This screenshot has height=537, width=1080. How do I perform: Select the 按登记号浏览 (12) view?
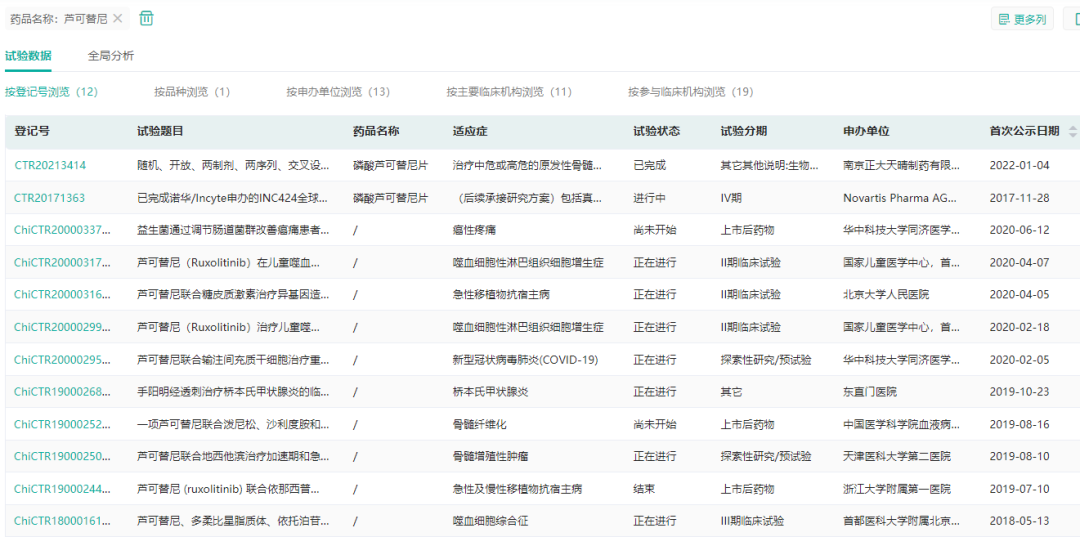(51, 92)
